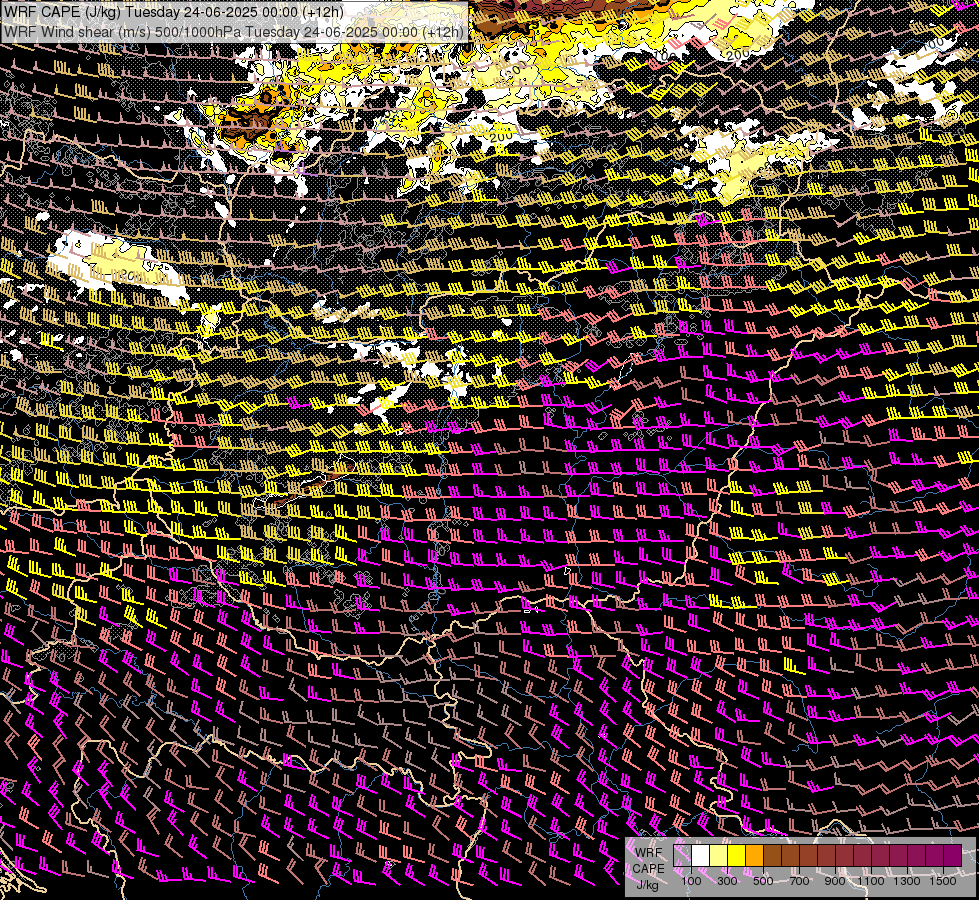Click the legend value 300
The height and width of the screenshot is (900, 979).
tap(727, 881)
